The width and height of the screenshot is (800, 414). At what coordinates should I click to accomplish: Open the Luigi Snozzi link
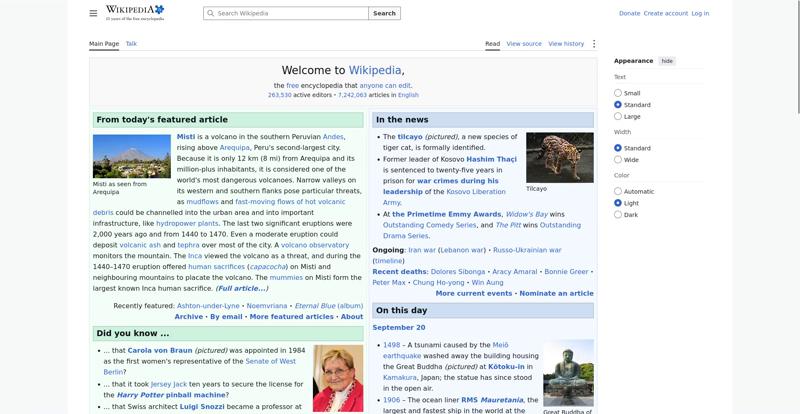[x=202, y=407]
